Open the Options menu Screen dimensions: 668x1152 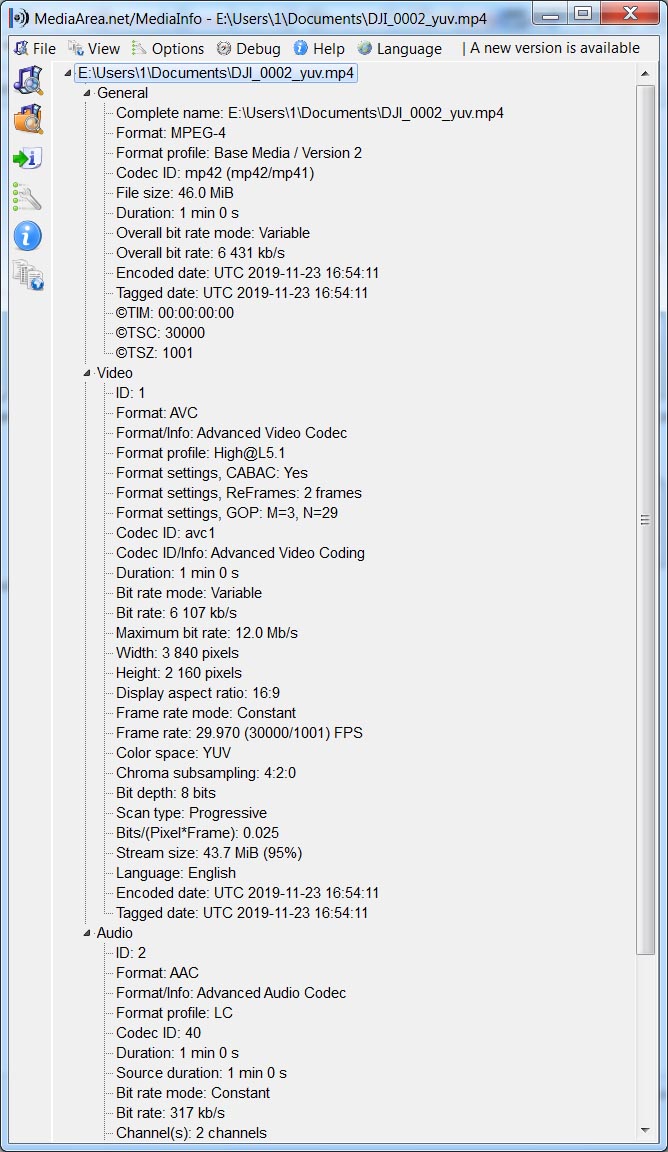(x=168, y=48)
